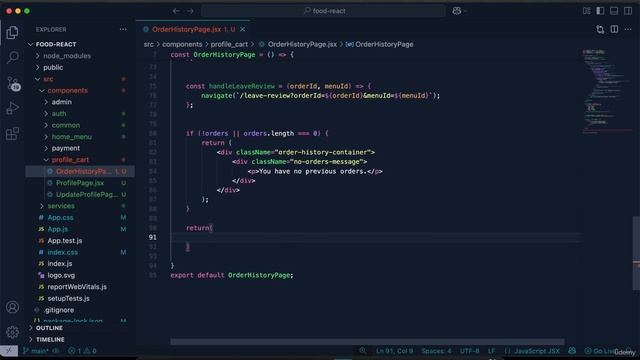640x360 pixels.
Task: Open the Extensions view
Action: point(12,133)
